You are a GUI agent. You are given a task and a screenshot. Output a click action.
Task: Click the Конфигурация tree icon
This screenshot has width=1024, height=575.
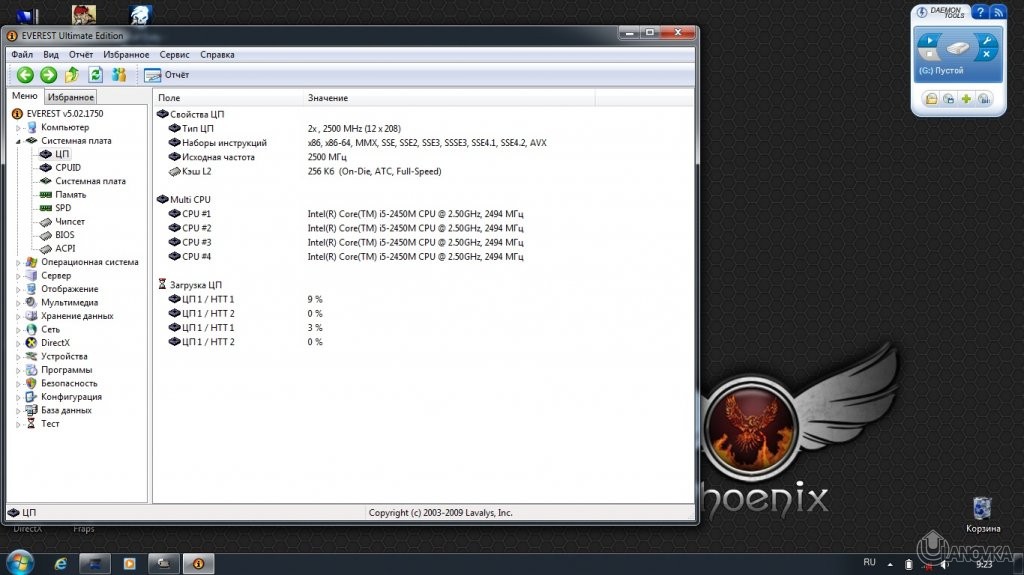pyautogui.click(x=31, y=397)
